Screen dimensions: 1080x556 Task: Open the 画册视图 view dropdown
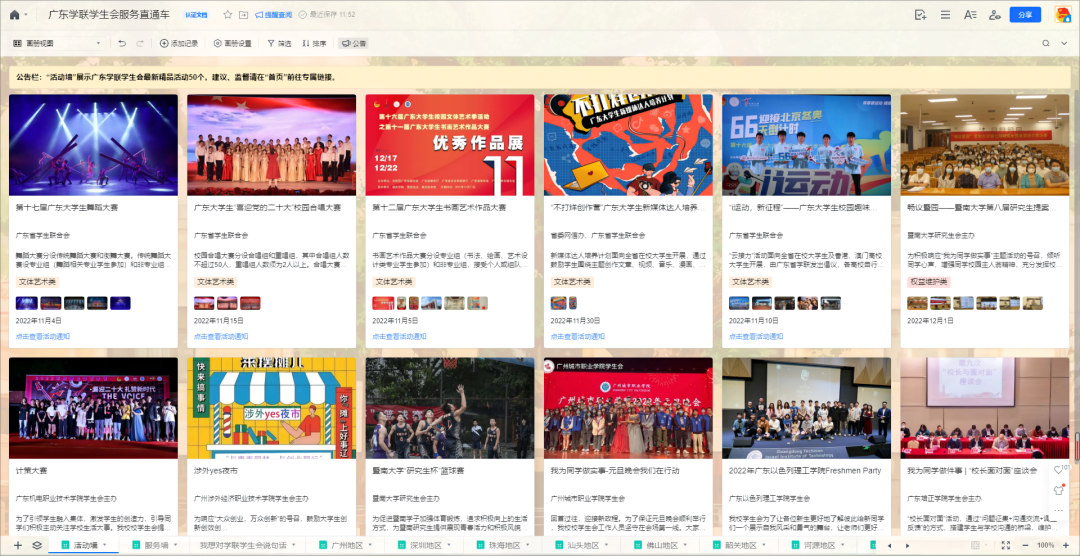point(57,43)
